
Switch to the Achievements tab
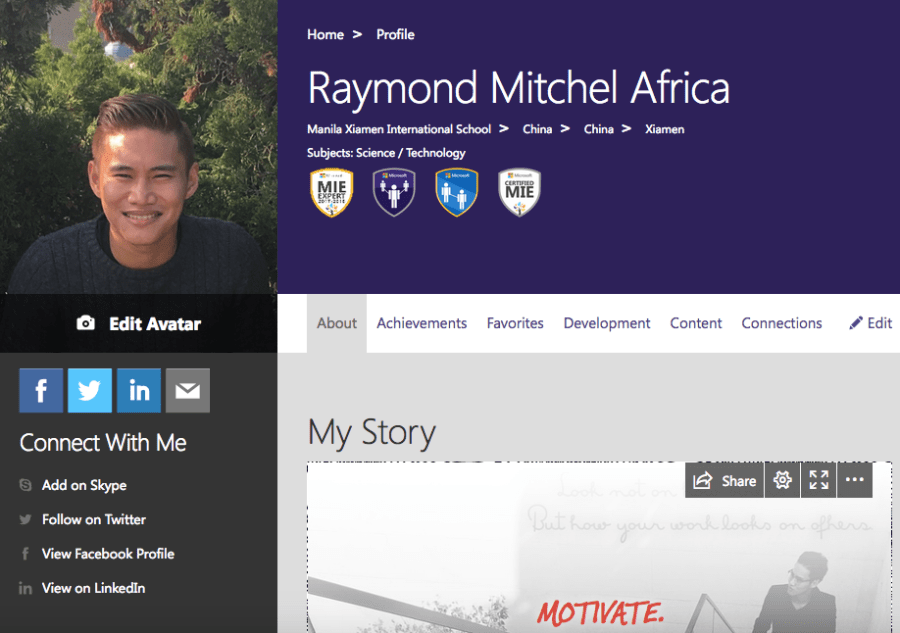point(422,323)
